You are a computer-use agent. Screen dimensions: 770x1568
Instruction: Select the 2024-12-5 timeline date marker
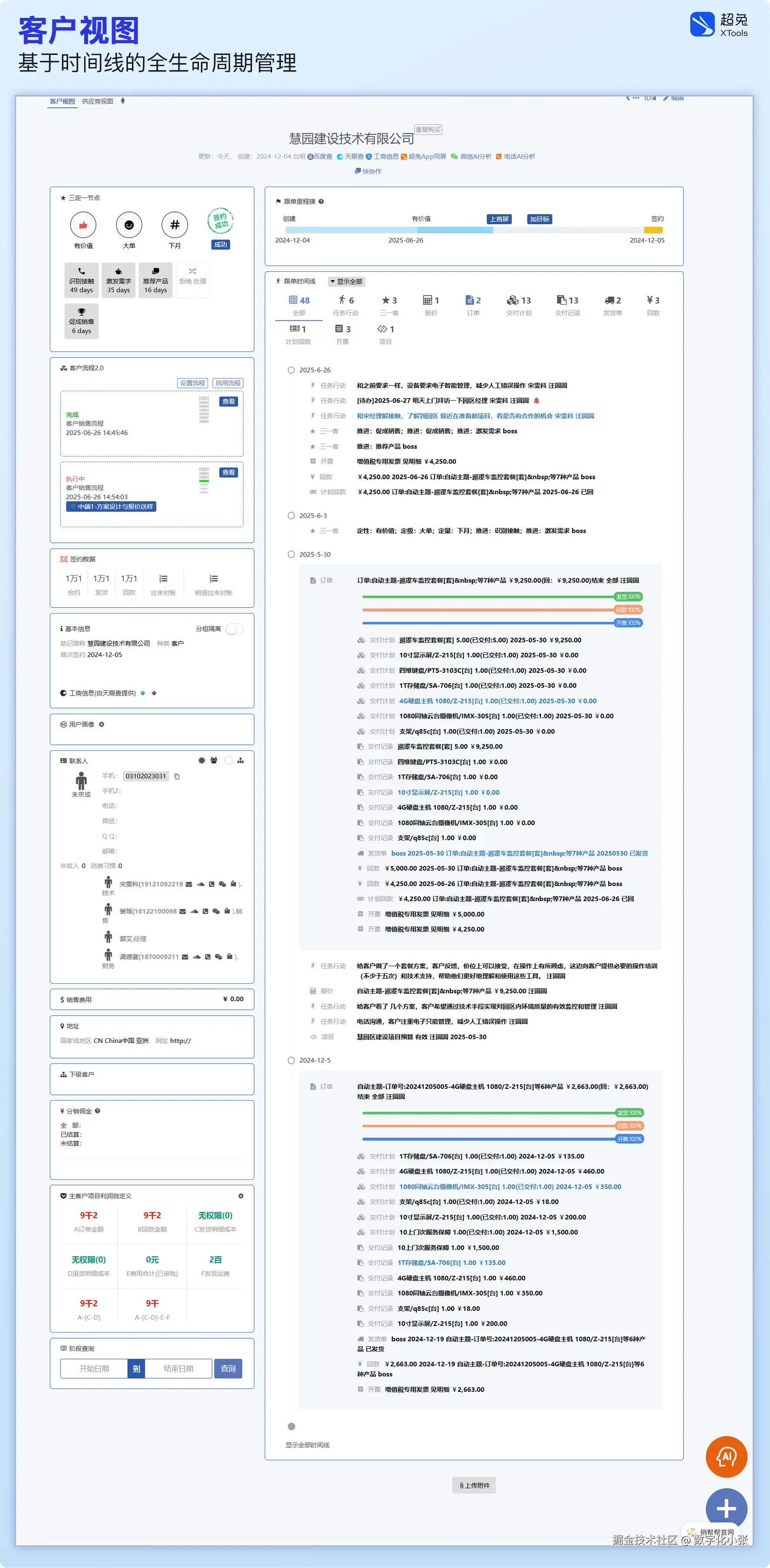point(291,1060)
